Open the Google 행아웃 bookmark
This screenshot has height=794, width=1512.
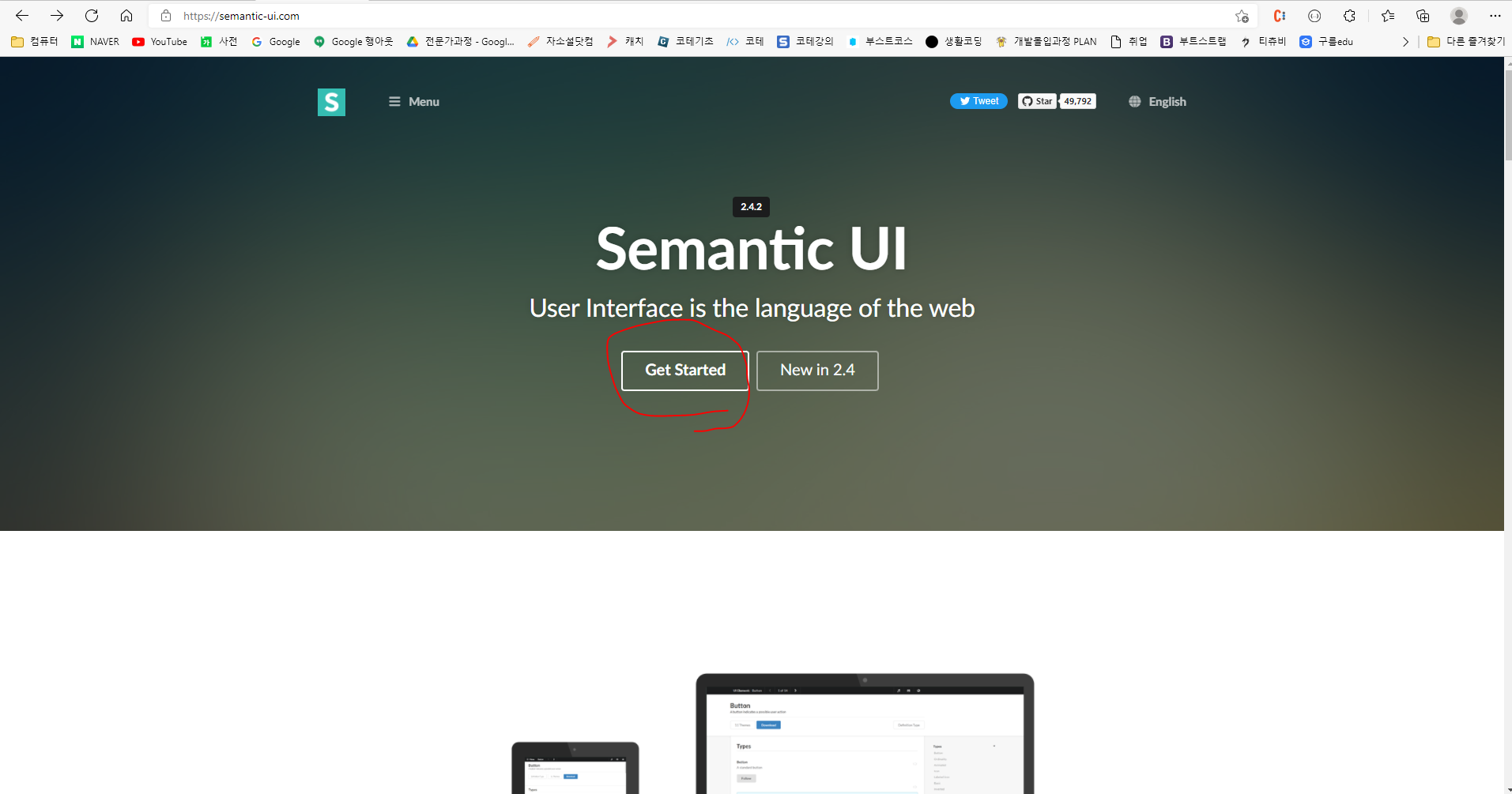(x=353, y=42)
